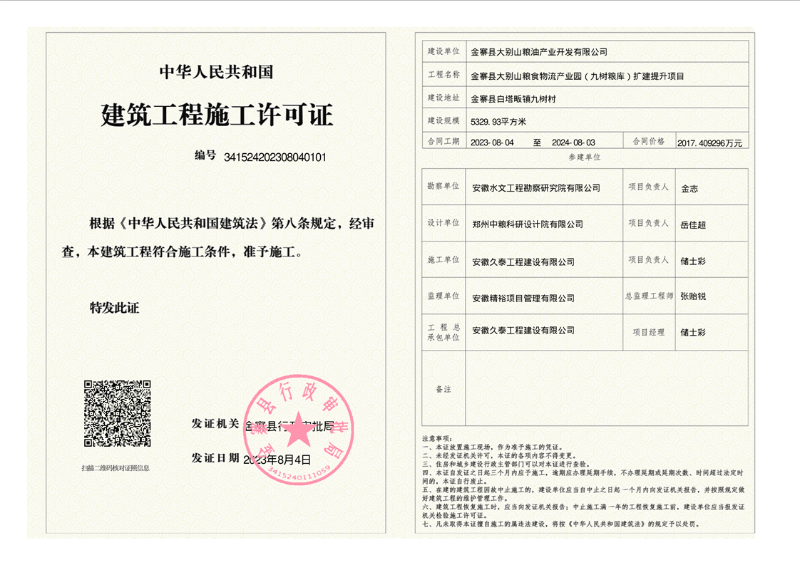
Task: Select the name 岳佳超
Action: click(x=693, y=225)
